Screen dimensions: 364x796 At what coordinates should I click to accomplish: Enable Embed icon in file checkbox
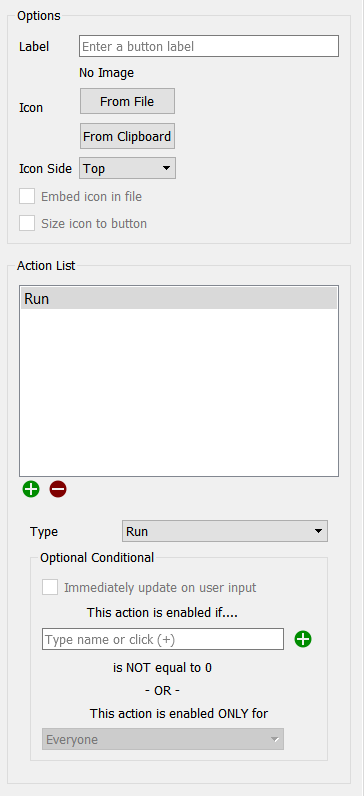pyautogui.click(x=27, y=196)
